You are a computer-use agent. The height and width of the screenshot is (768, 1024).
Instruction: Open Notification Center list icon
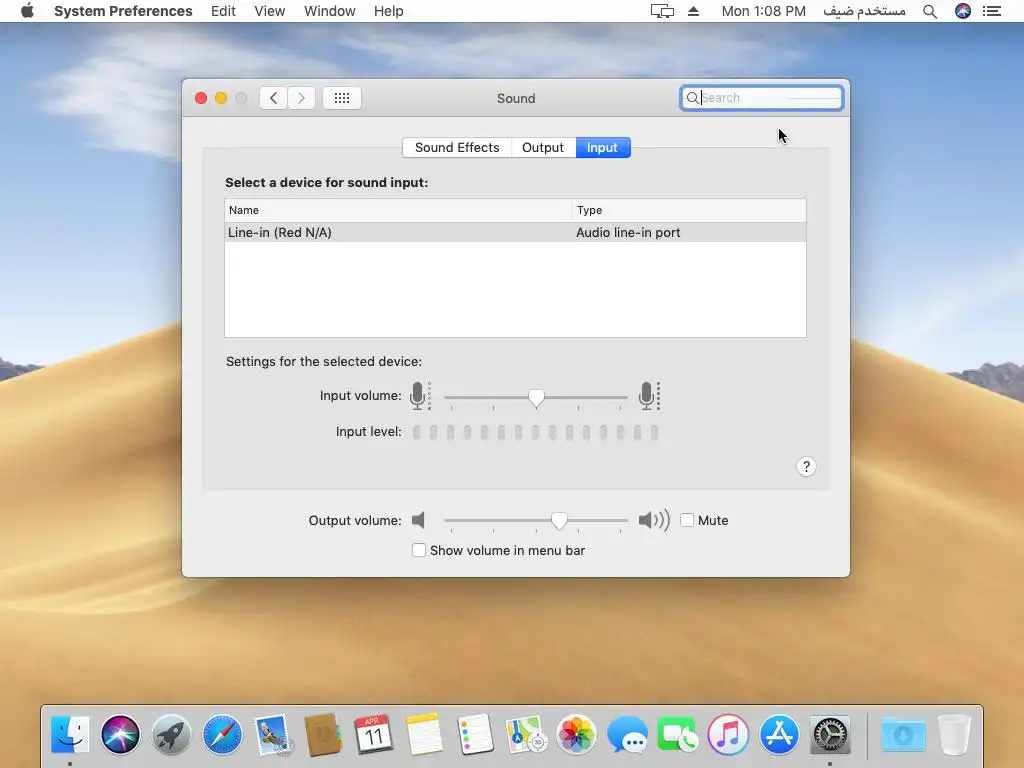[x=991, y=11]
